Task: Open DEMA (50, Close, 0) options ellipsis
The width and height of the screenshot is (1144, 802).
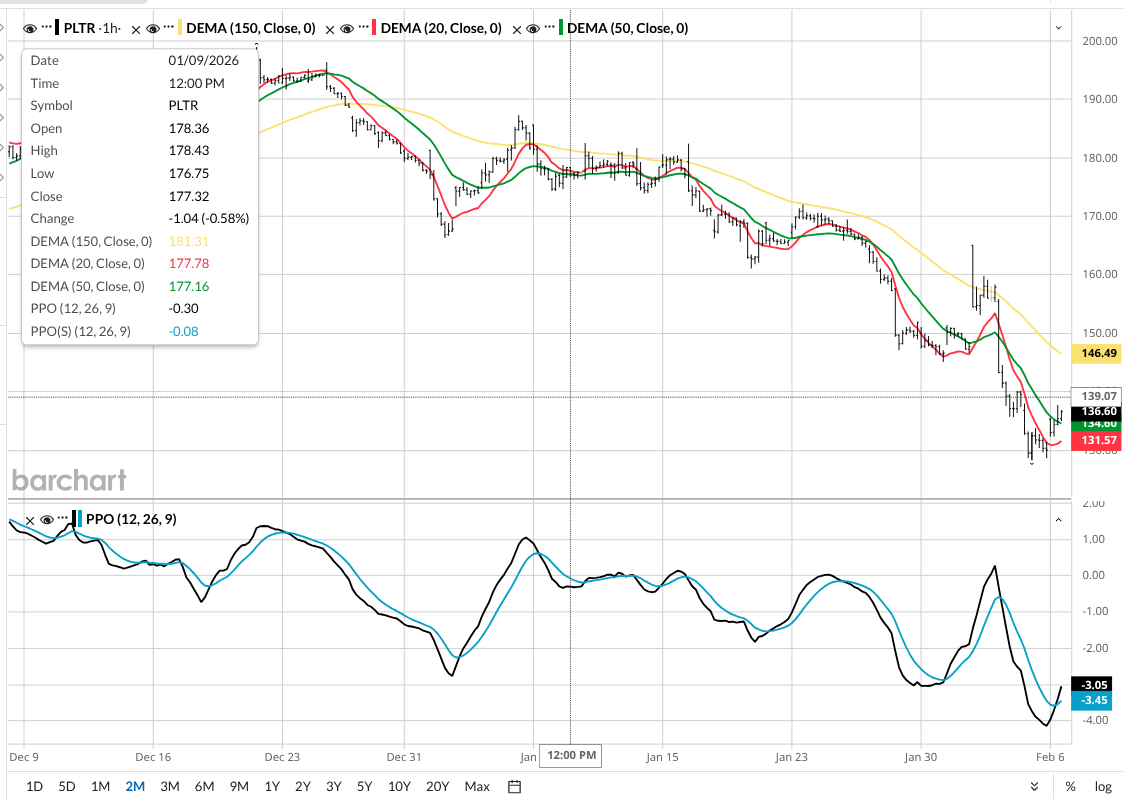Action: [550, 28]
